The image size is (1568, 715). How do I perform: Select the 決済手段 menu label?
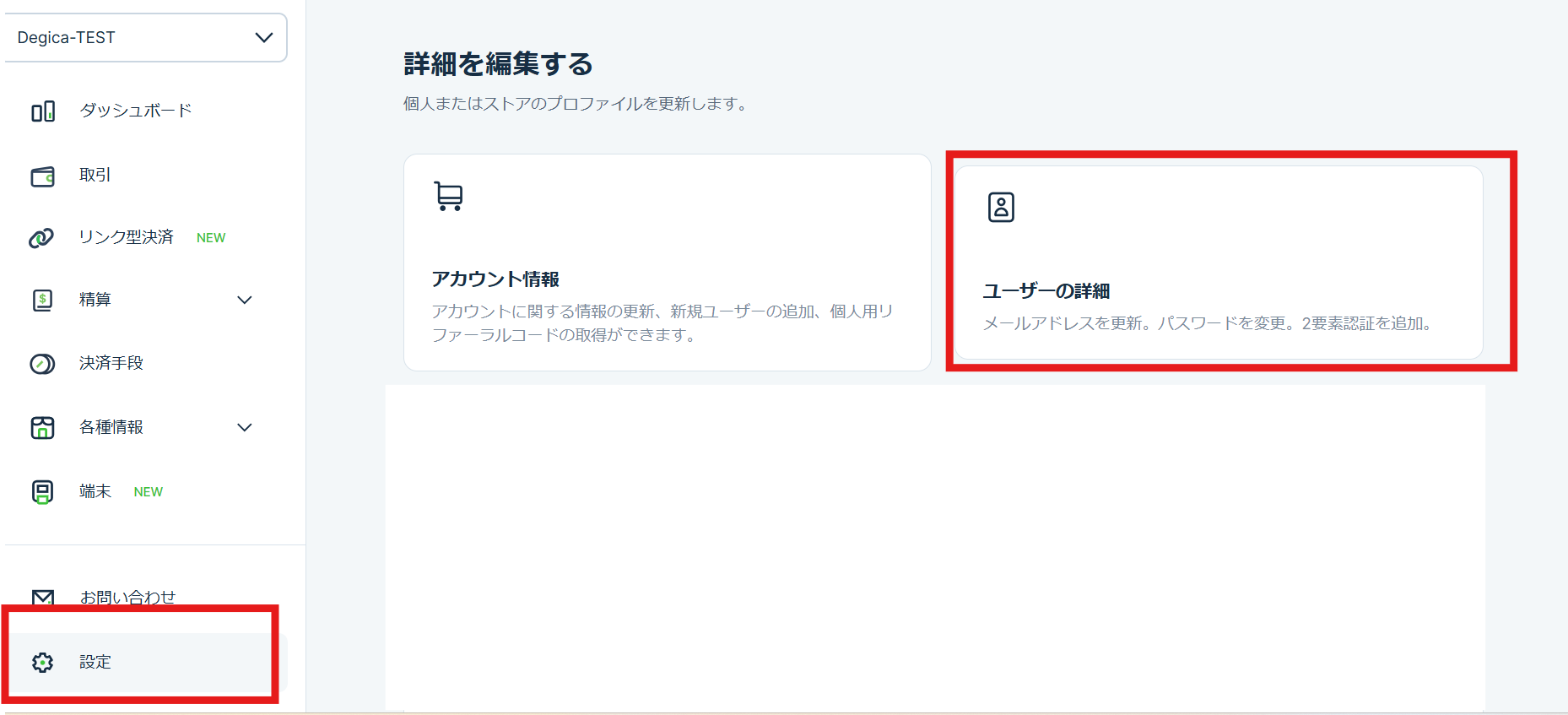tap(111, 363)
